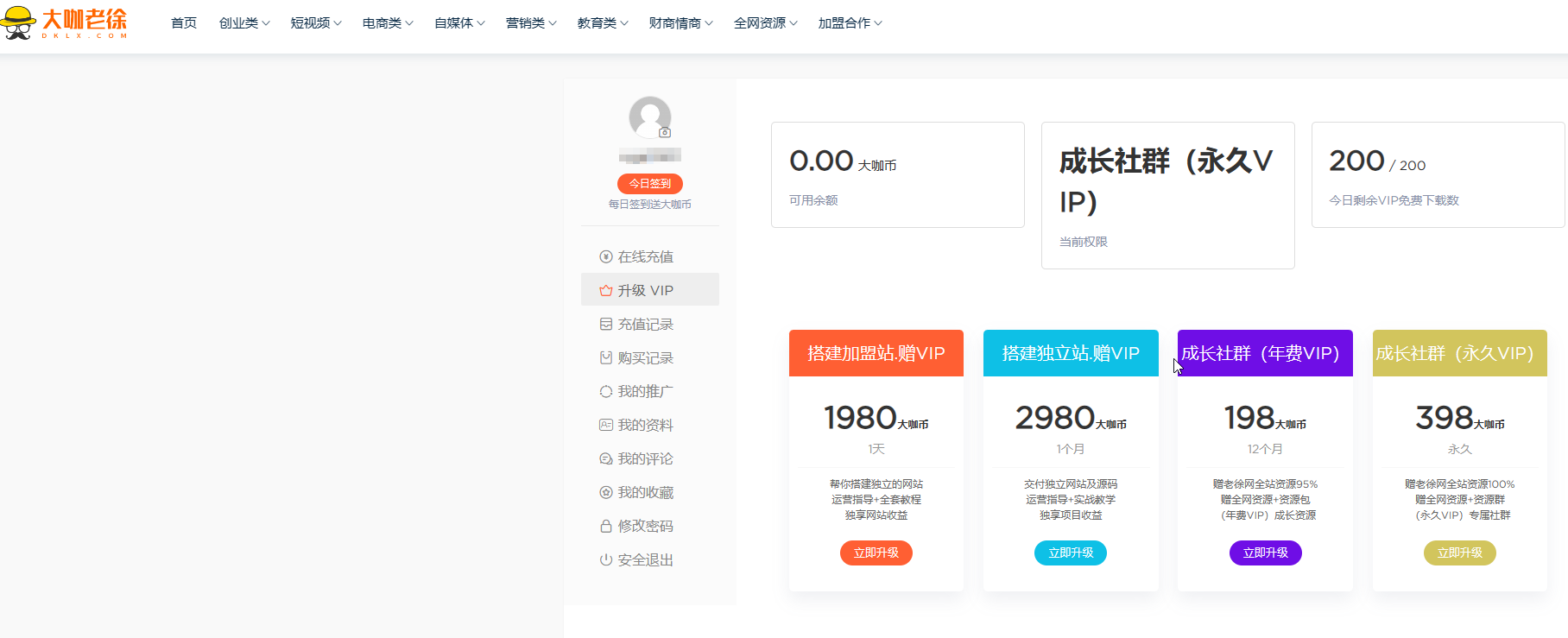Select the 搭建独立站.赠VIP plan header
The width and height of the screenshot is (1568, 638).
(1071, 353)
